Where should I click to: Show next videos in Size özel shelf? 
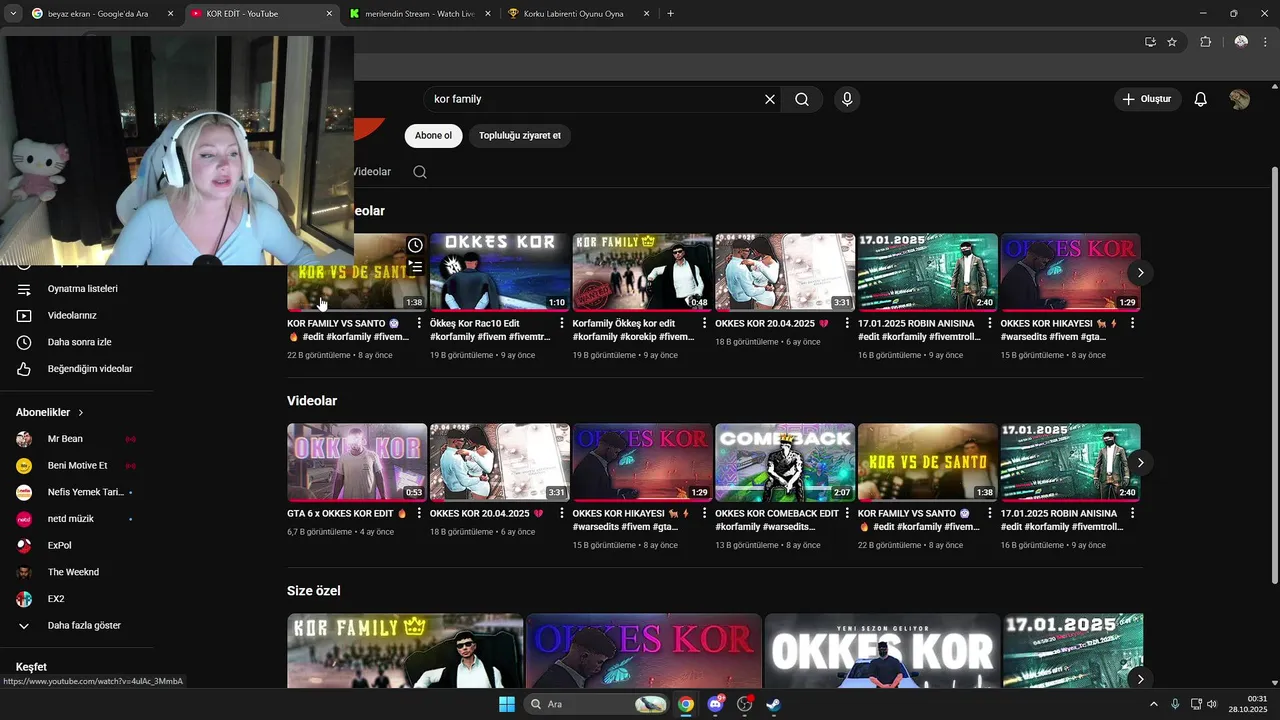[x=1140, y=679]
